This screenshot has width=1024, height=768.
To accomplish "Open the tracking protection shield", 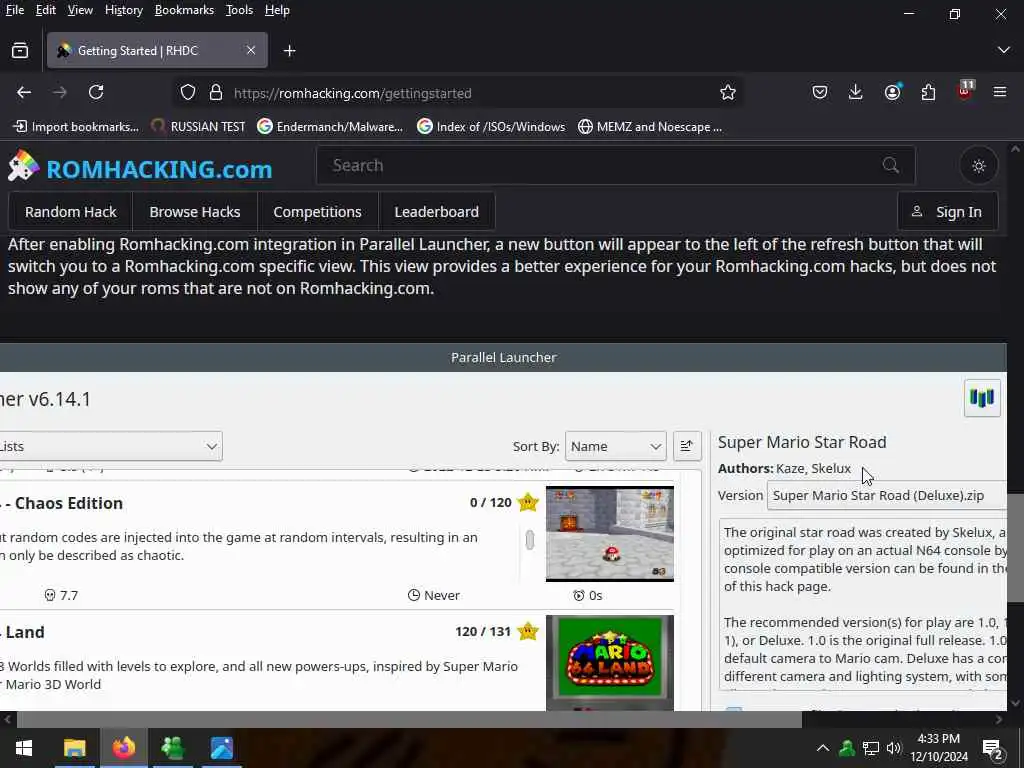I will coord(188,92).
